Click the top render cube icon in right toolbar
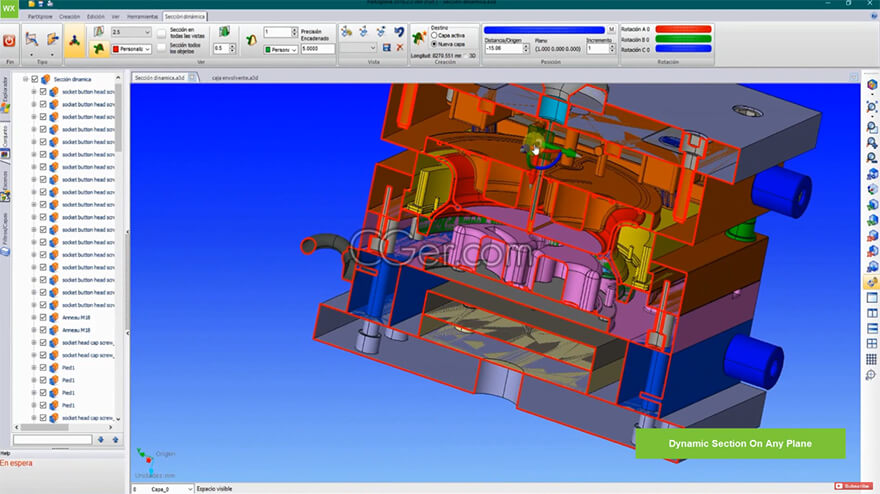The image size is (880, 494). (x=872, y=85)
